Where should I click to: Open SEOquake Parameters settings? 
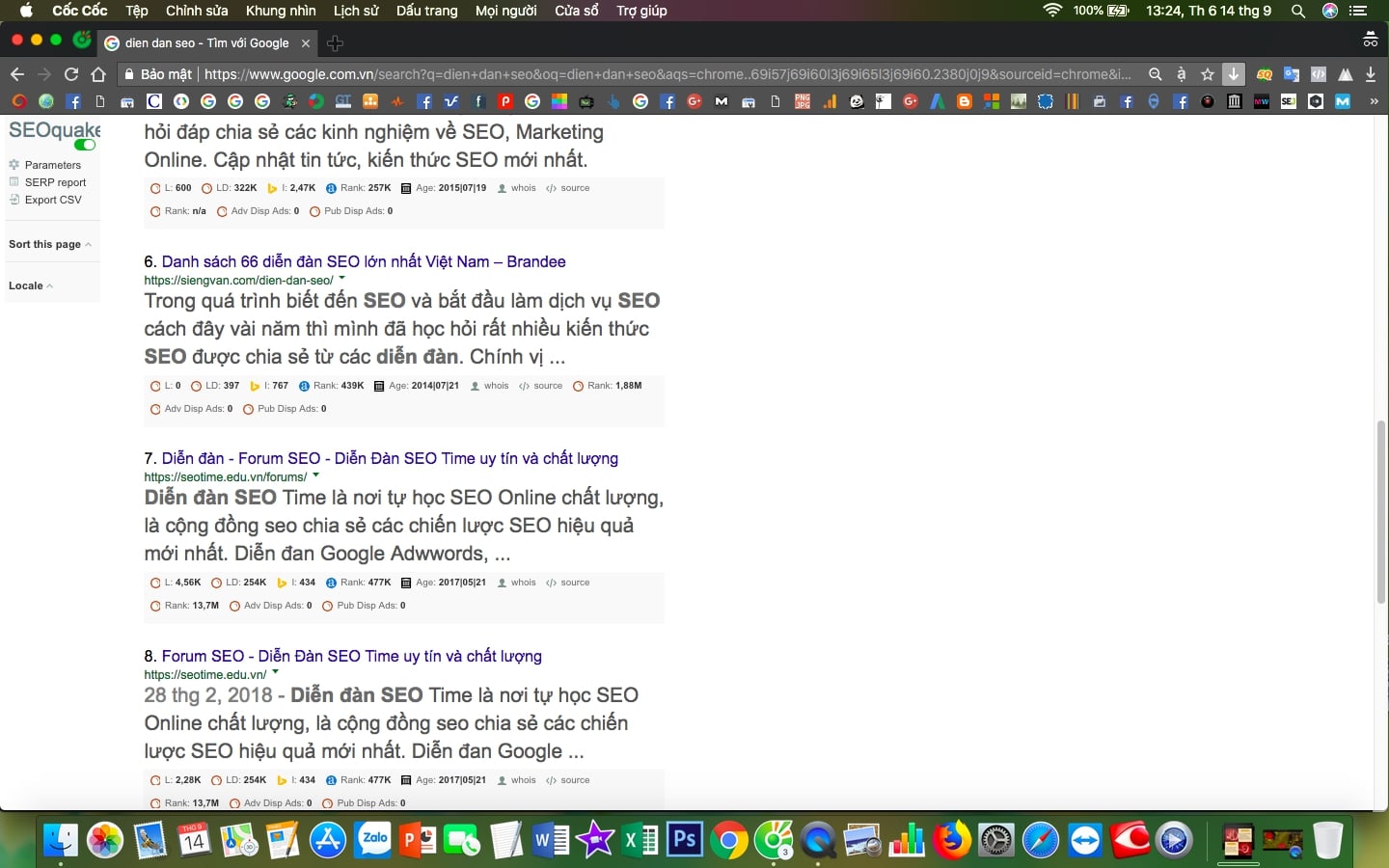52,165
